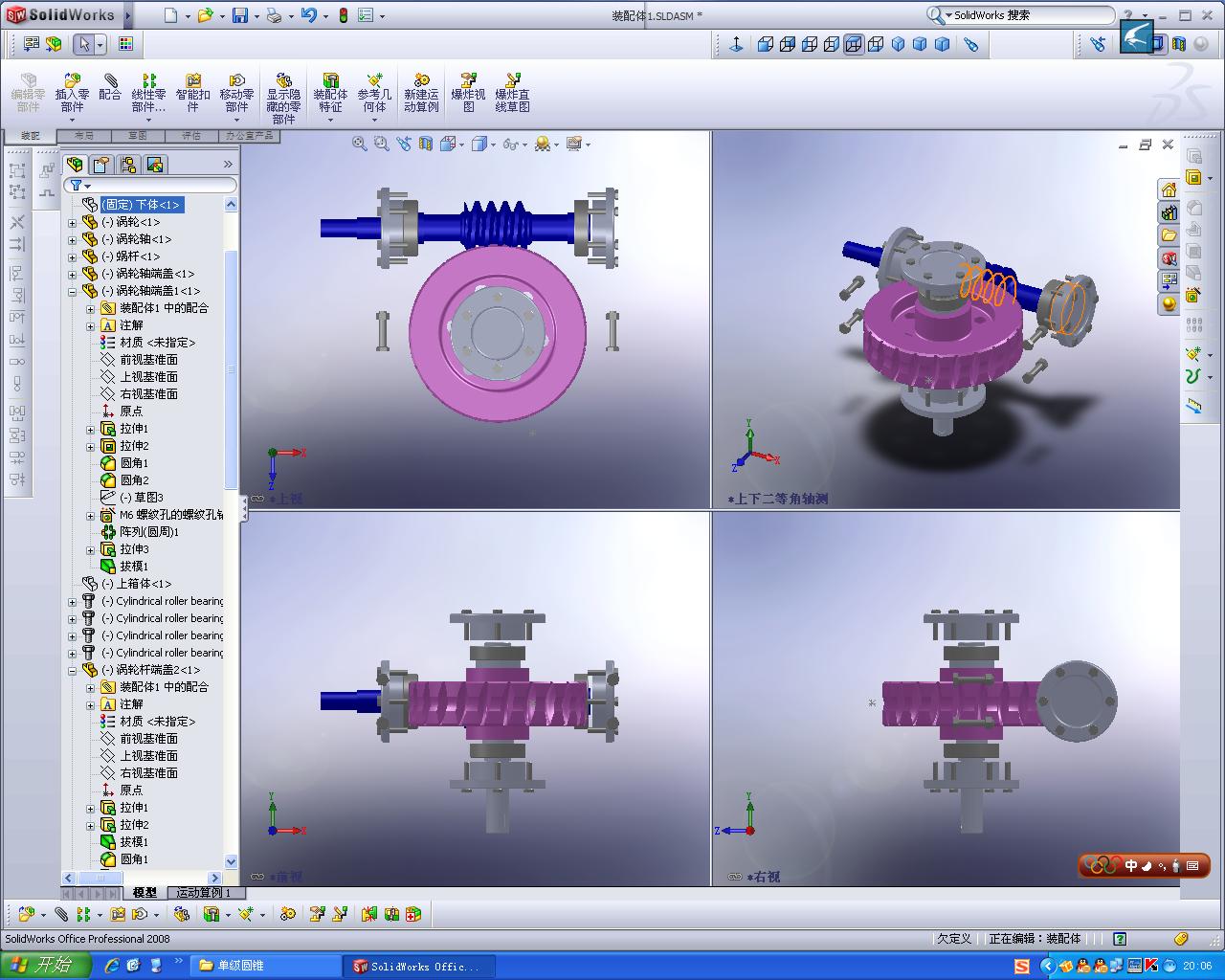Open the Design Library icon in task pane
Screen dimensions: 1225x980
pos(1169,212)
